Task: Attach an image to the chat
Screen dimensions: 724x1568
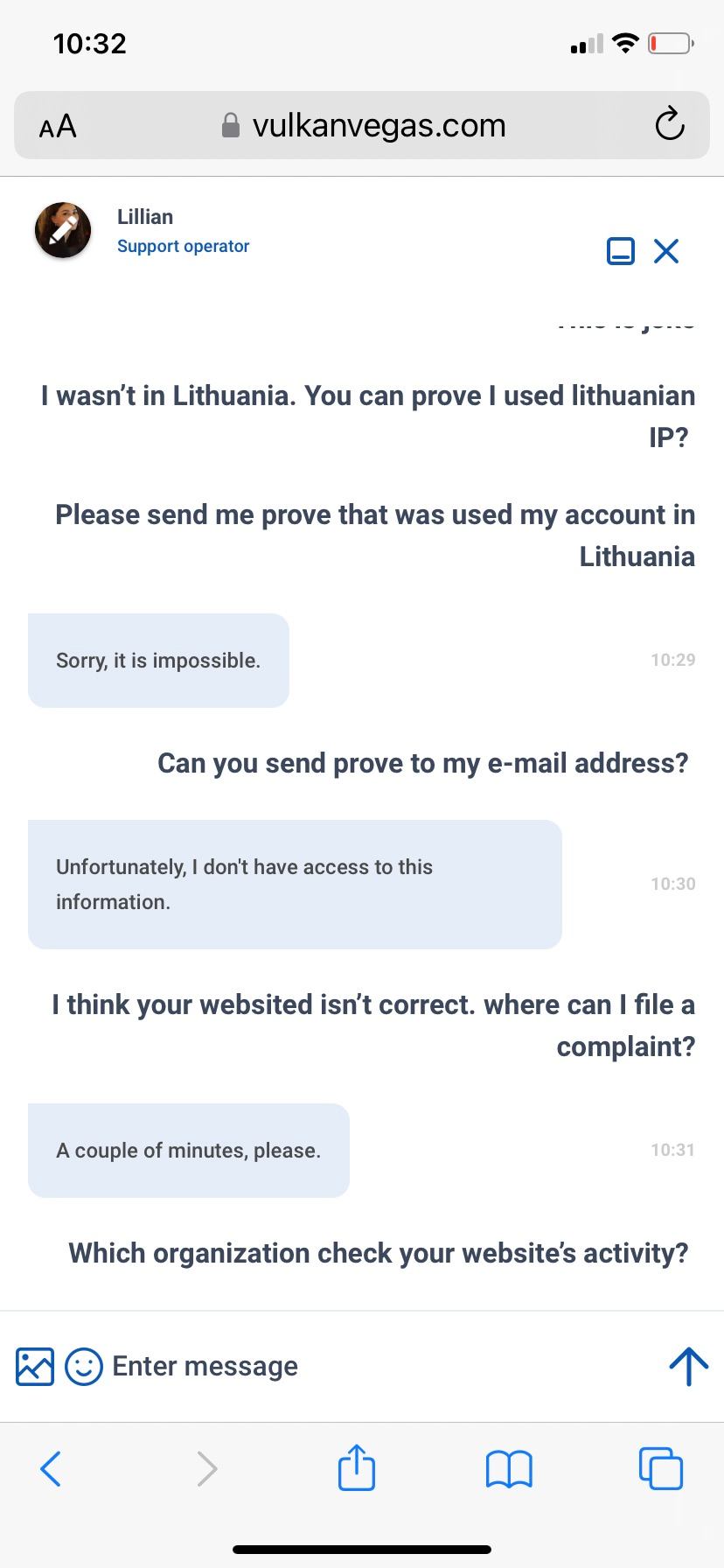Action: pos(35,1366)
